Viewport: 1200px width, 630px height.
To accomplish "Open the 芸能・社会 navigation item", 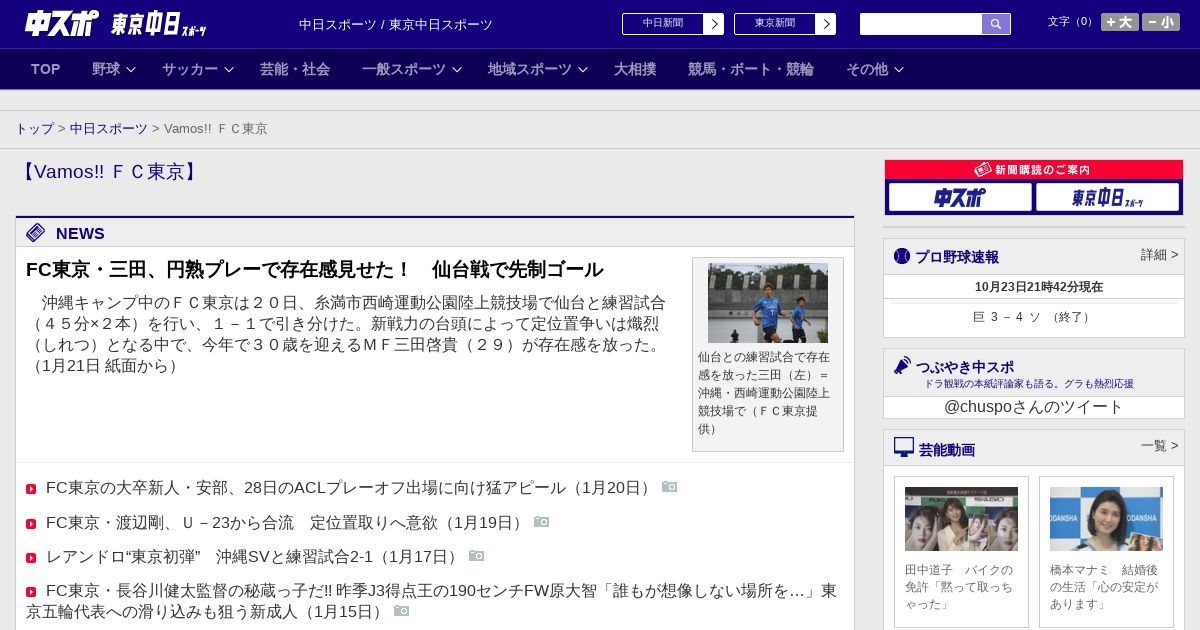I will point(295,69).
